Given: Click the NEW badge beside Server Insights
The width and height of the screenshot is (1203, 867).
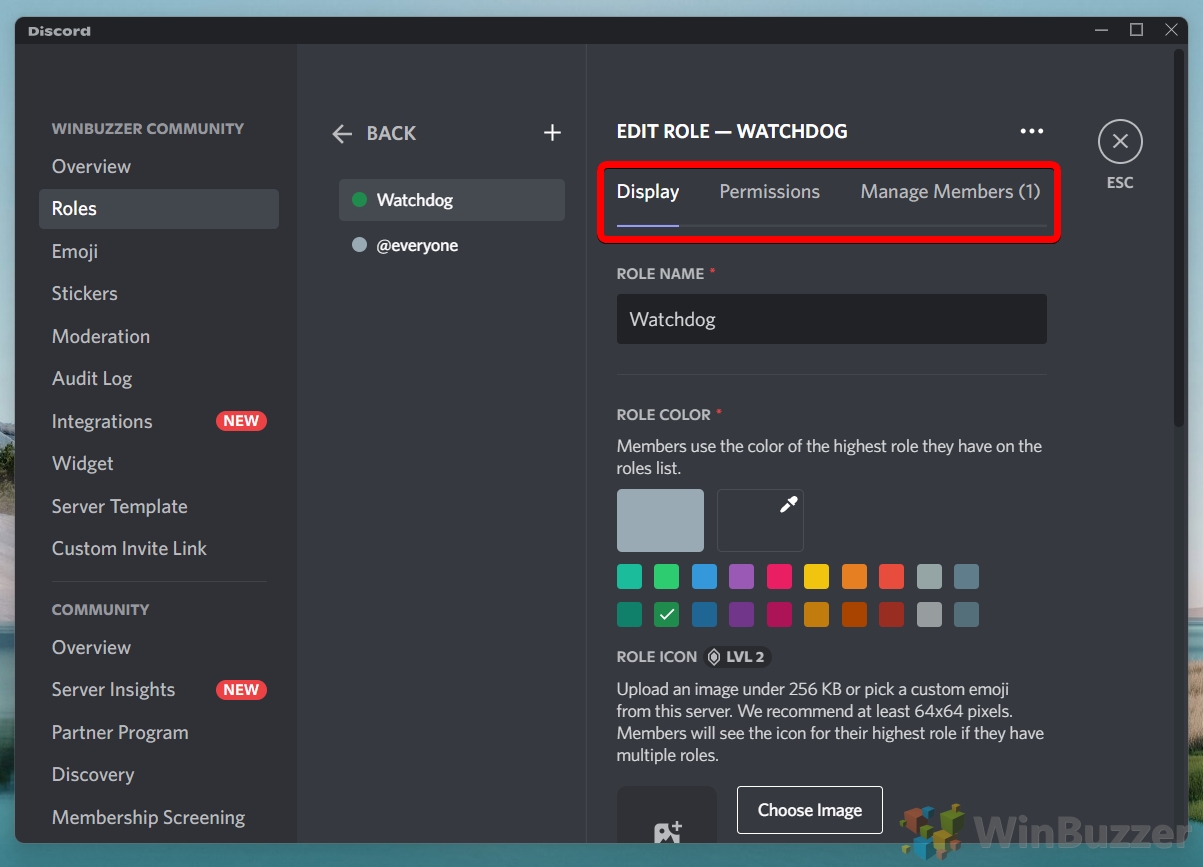Looking at the screenshot, I should 241,690.
